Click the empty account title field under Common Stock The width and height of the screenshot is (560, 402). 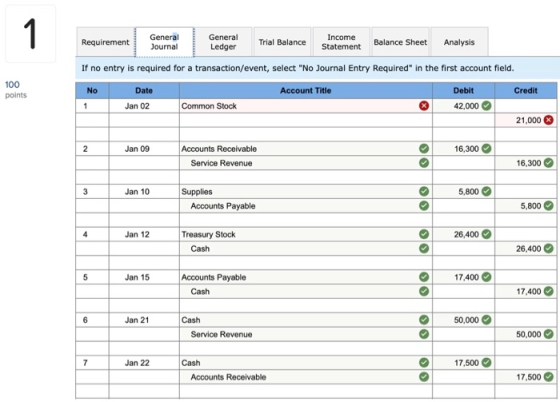[306, 120]
